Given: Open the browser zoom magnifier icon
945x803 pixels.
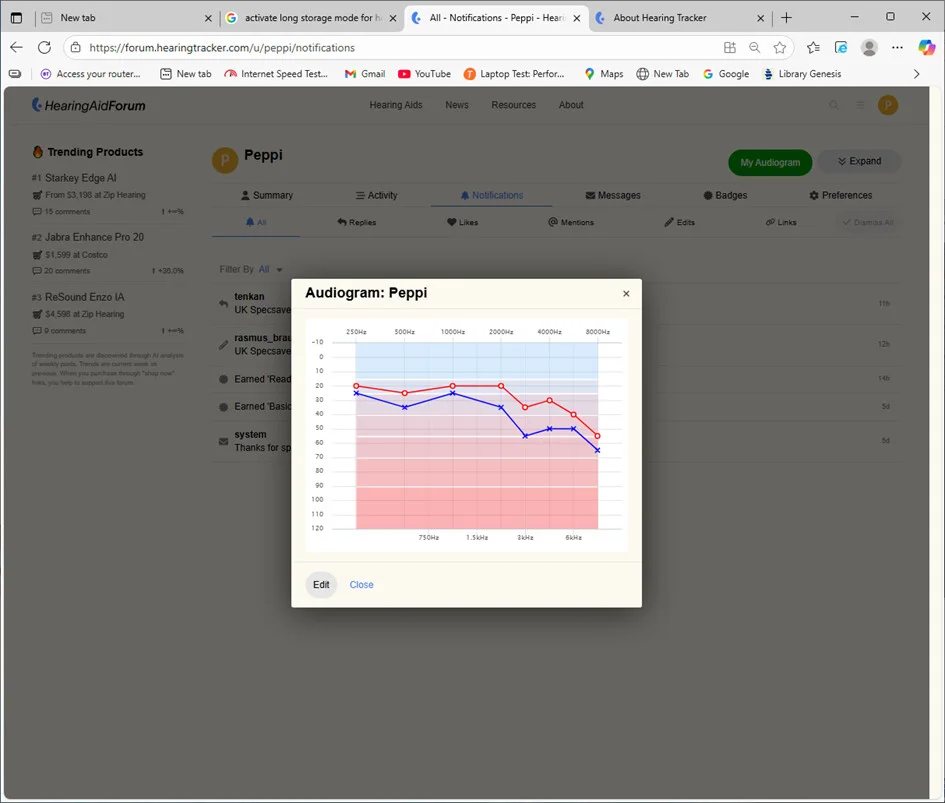Looking at the screenshot, I should point(755,48).
